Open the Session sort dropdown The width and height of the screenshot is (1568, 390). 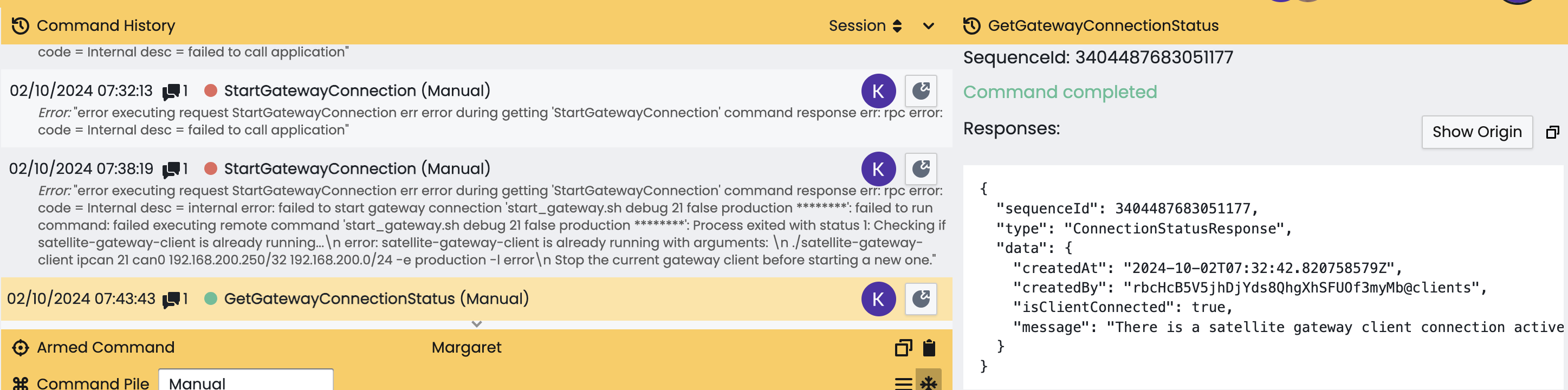tap(865, 25)
